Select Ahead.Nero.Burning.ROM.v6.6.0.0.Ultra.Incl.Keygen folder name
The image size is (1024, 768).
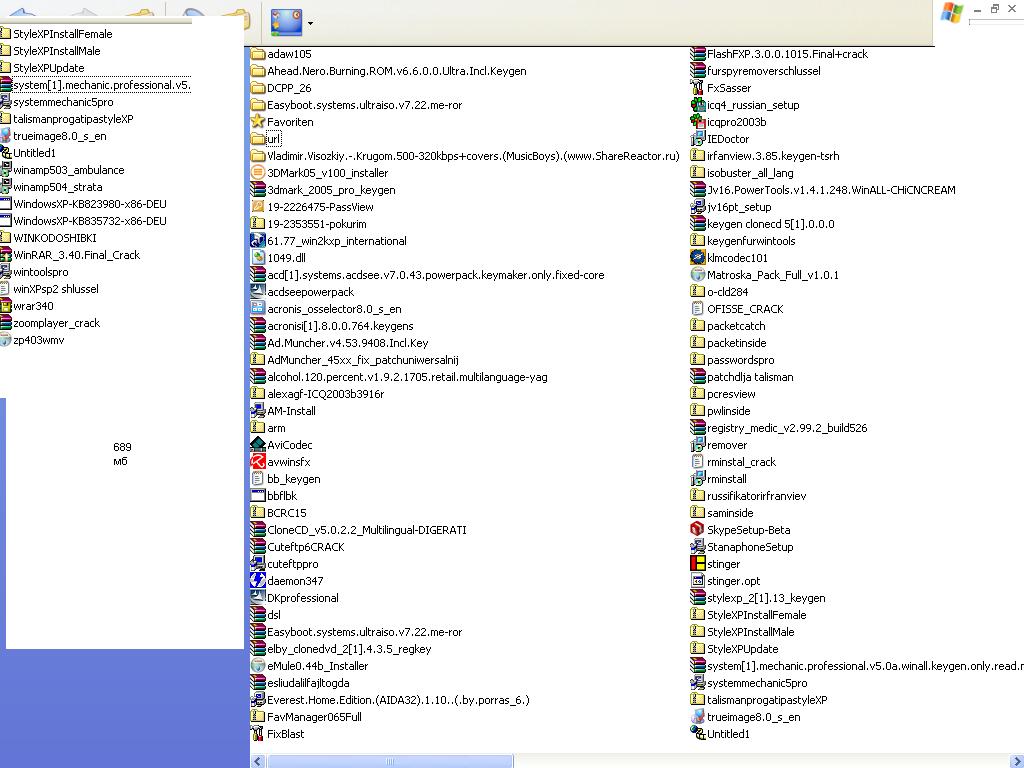click(397, 71)
